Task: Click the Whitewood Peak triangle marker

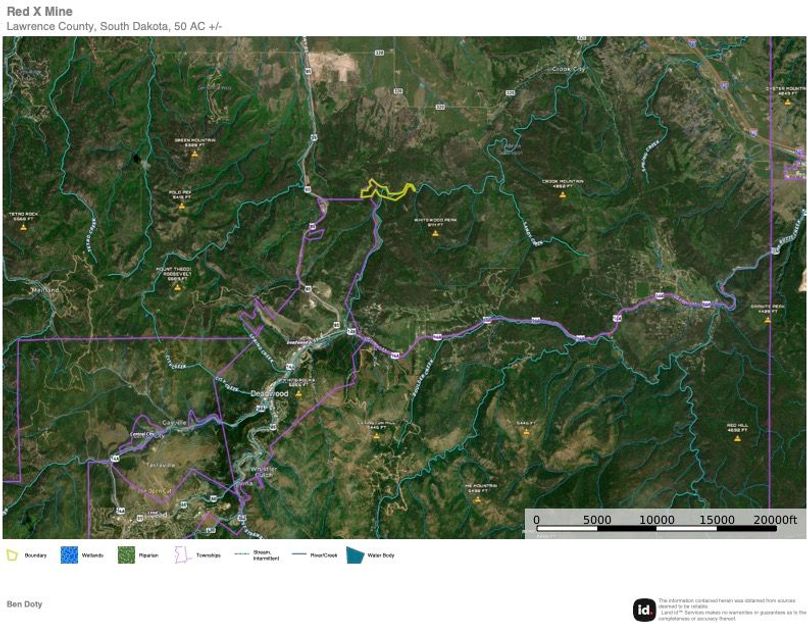Action: (435, 233)
